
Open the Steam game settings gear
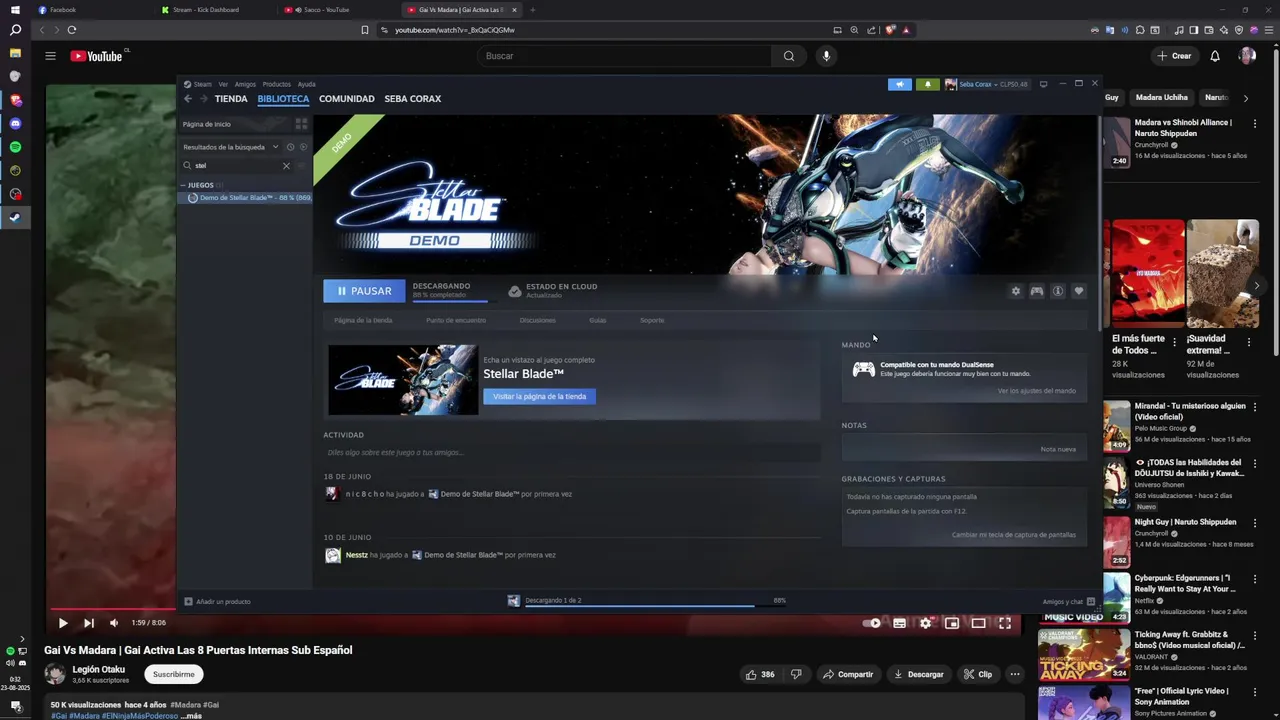coord(1016,291)
